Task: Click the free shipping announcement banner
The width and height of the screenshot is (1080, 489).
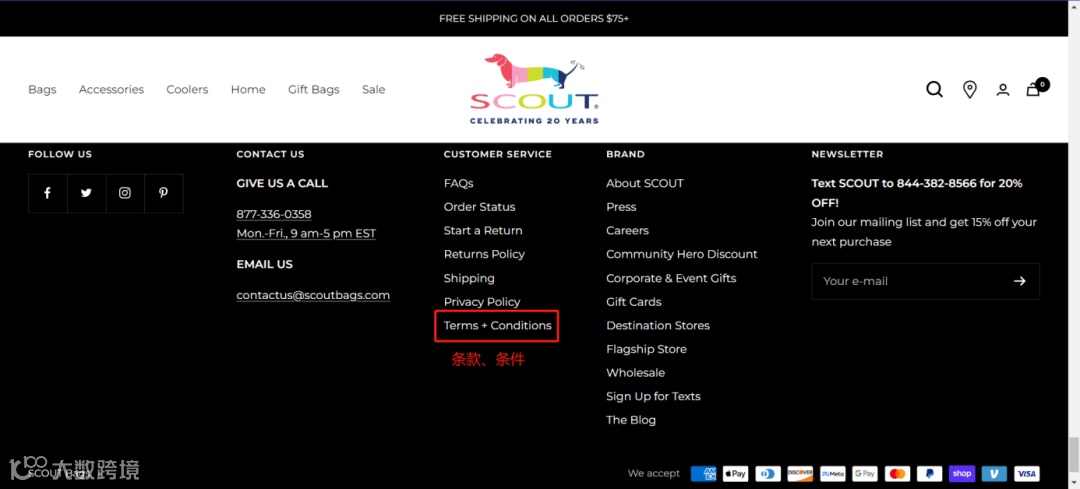Action: point(534,19)
